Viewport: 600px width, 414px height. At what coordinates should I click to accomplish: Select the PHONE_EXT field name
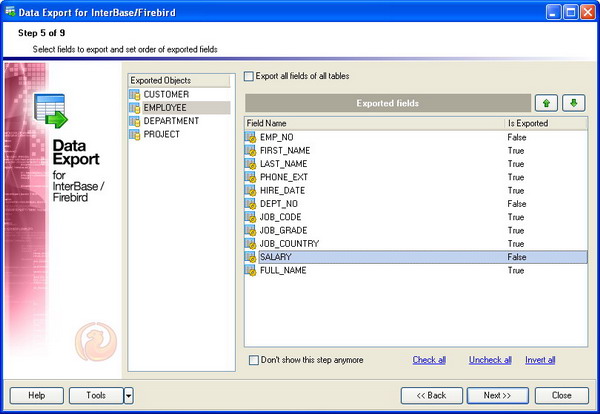pos(284,178)
